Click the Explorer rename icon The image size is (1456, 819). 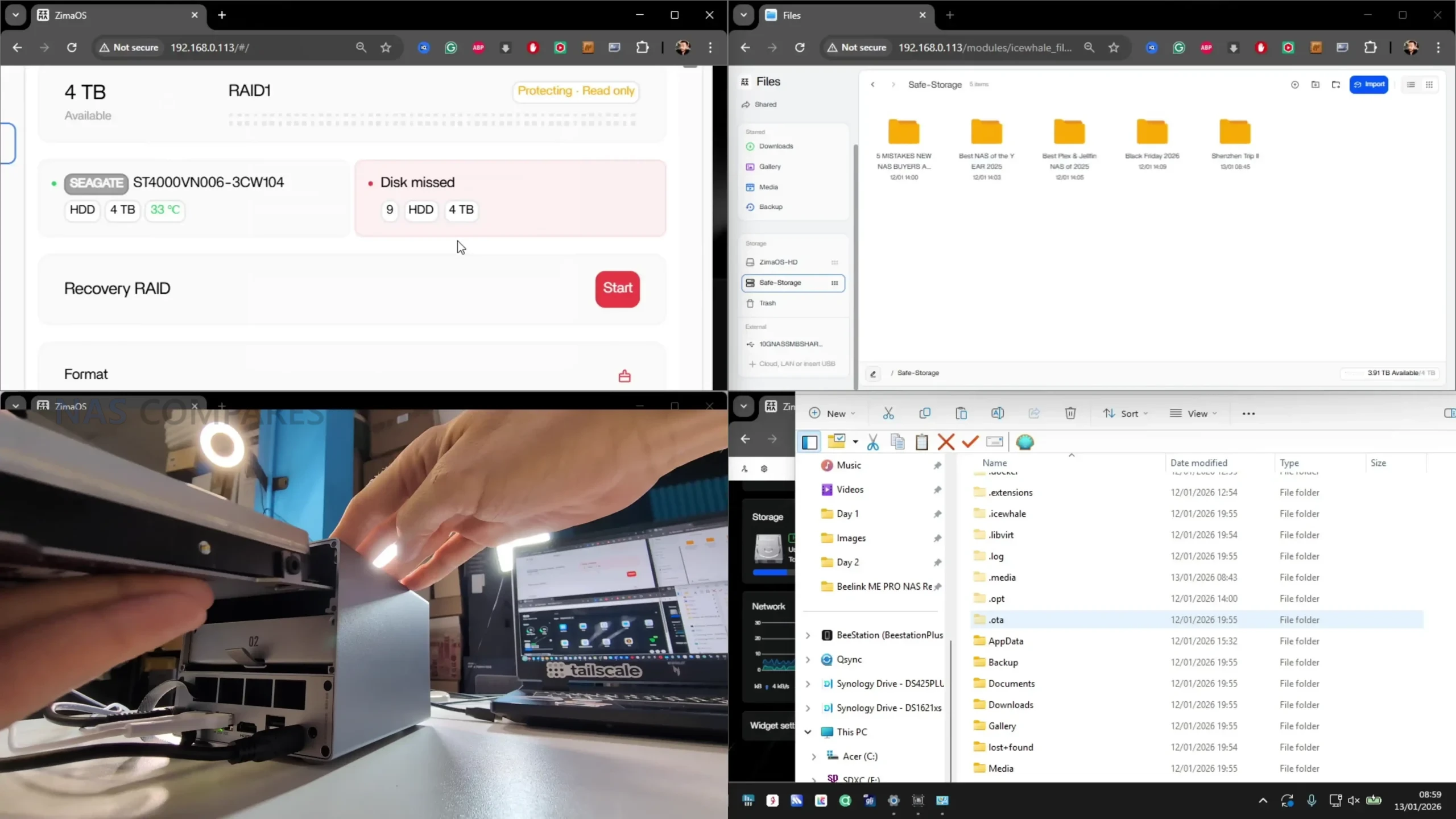click(x=997, y=413)
